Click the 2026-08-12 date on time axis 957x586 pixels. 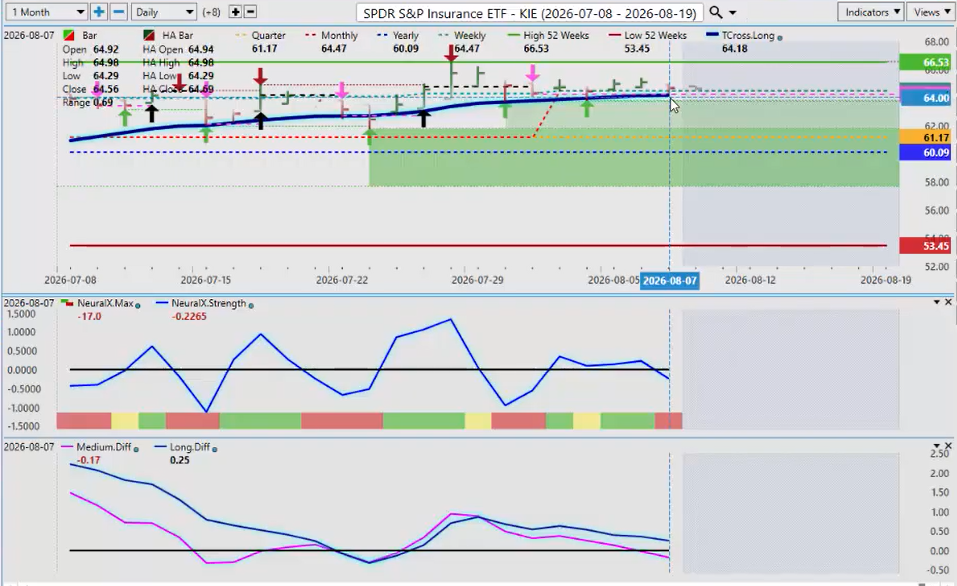click(x=750, y=280)
